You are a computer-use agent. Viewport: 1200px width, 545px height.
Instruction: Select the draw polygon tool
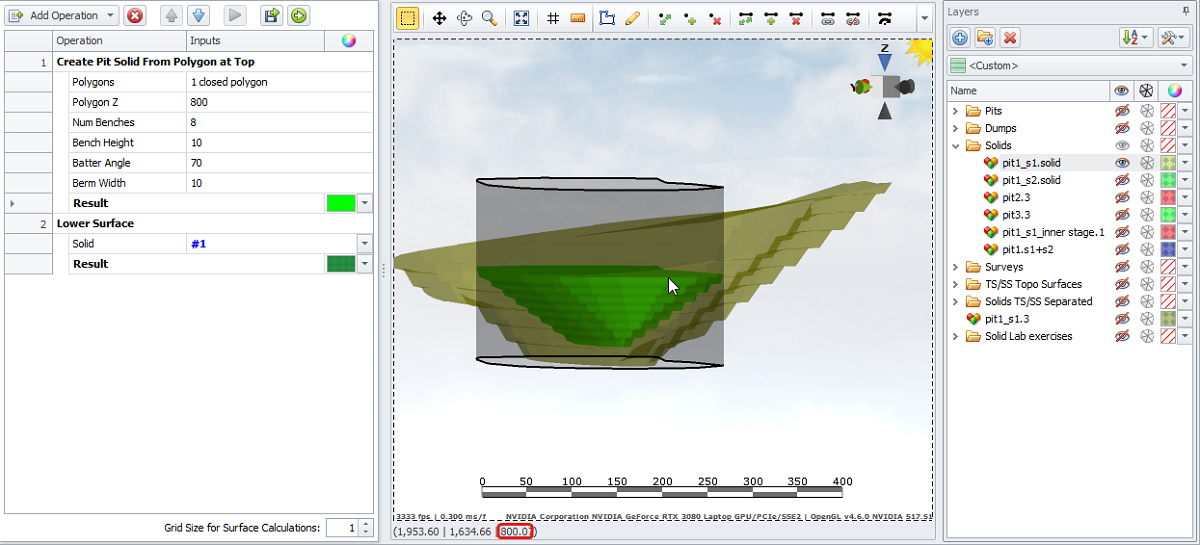click(x=607, y=18)
